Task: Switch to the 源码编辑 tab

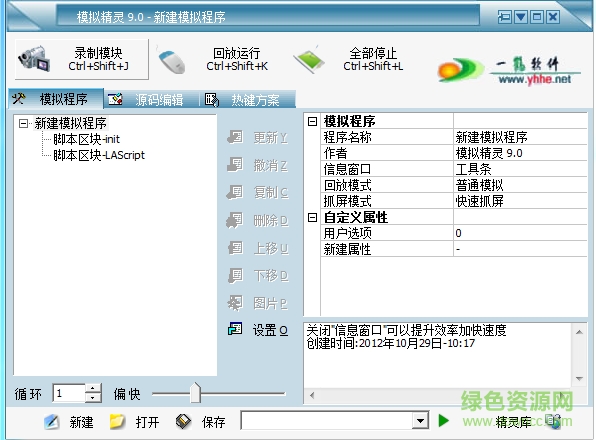Action: pos(146,100)
